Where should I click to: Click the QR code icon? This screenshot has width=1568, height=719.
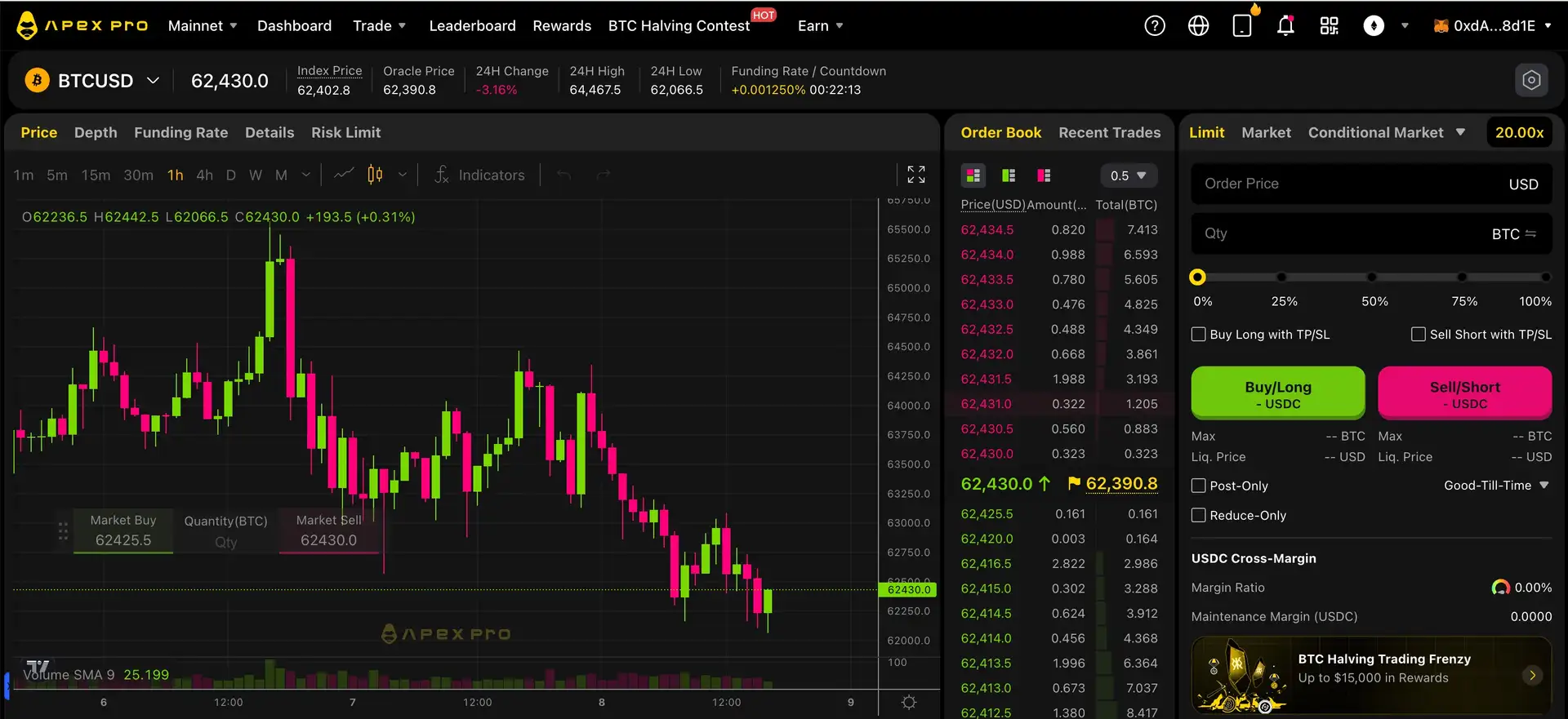click(1329, 26)
